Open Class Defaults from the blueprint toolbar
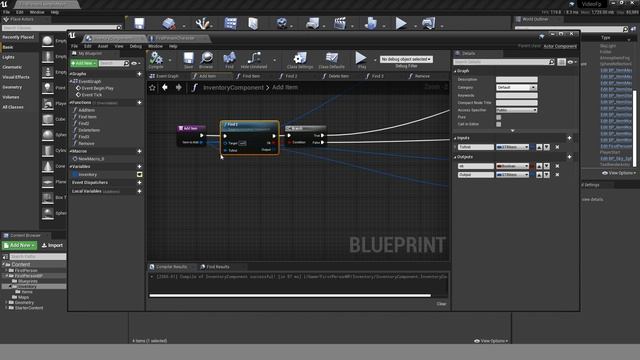The height and width of the screenshot is (360, 640). 331,60
